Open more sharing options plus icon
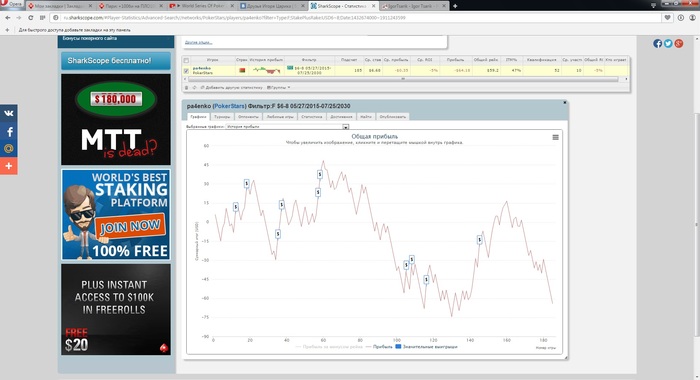 coord(8,166)
